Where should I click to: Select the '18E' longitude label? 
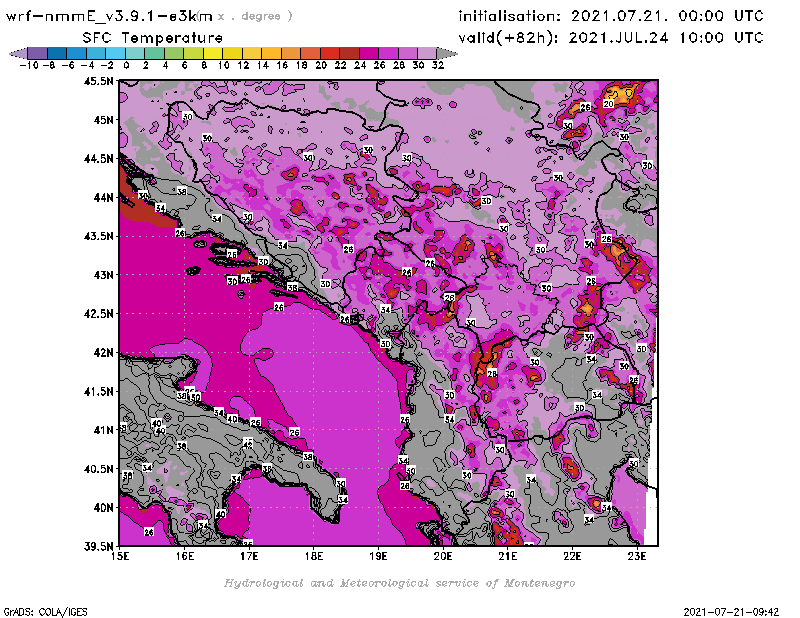tap(314, 556)
